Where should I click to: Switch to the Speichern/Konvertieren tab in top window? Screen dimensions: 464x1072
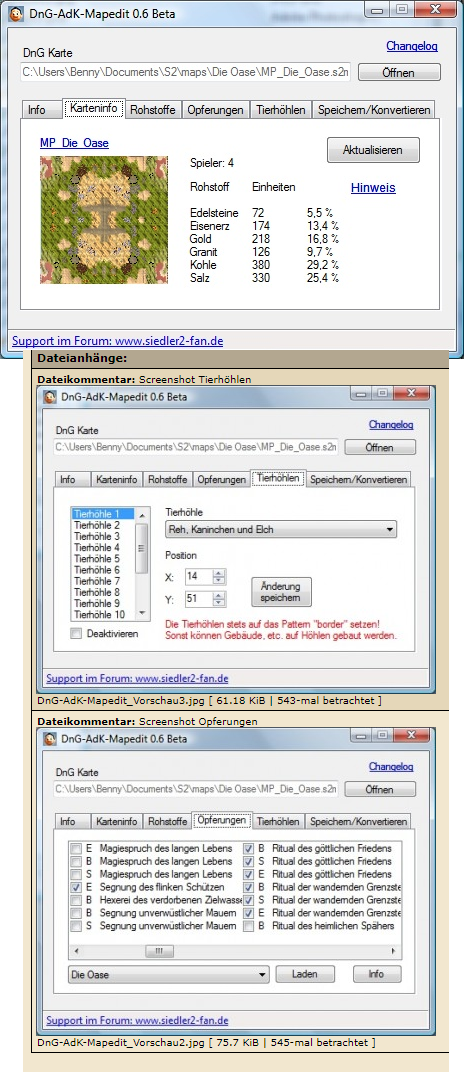[x=374, y=109]
